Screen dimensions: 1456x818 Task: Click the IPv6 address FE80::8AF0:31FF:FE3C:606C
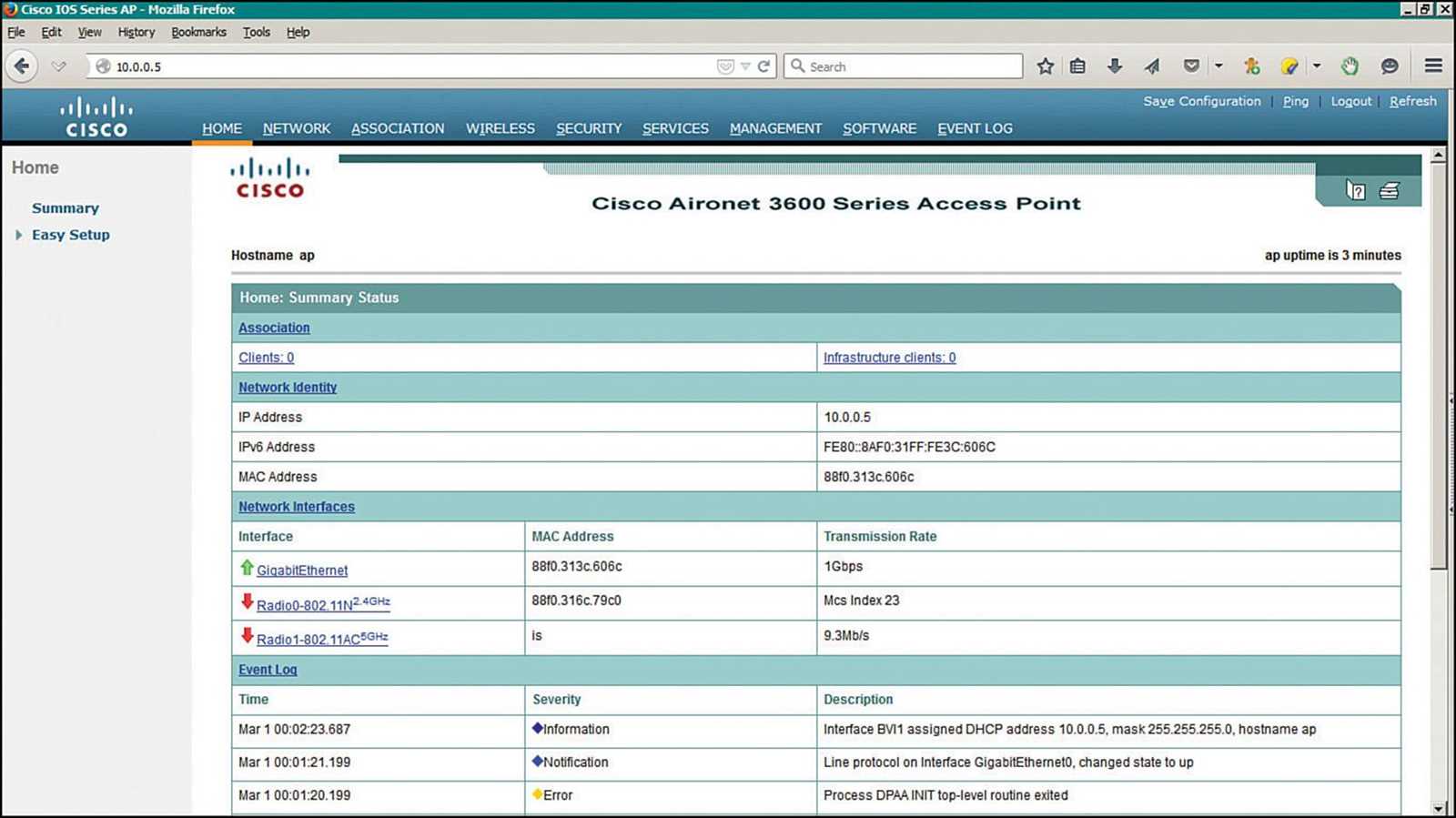(909, 447)
